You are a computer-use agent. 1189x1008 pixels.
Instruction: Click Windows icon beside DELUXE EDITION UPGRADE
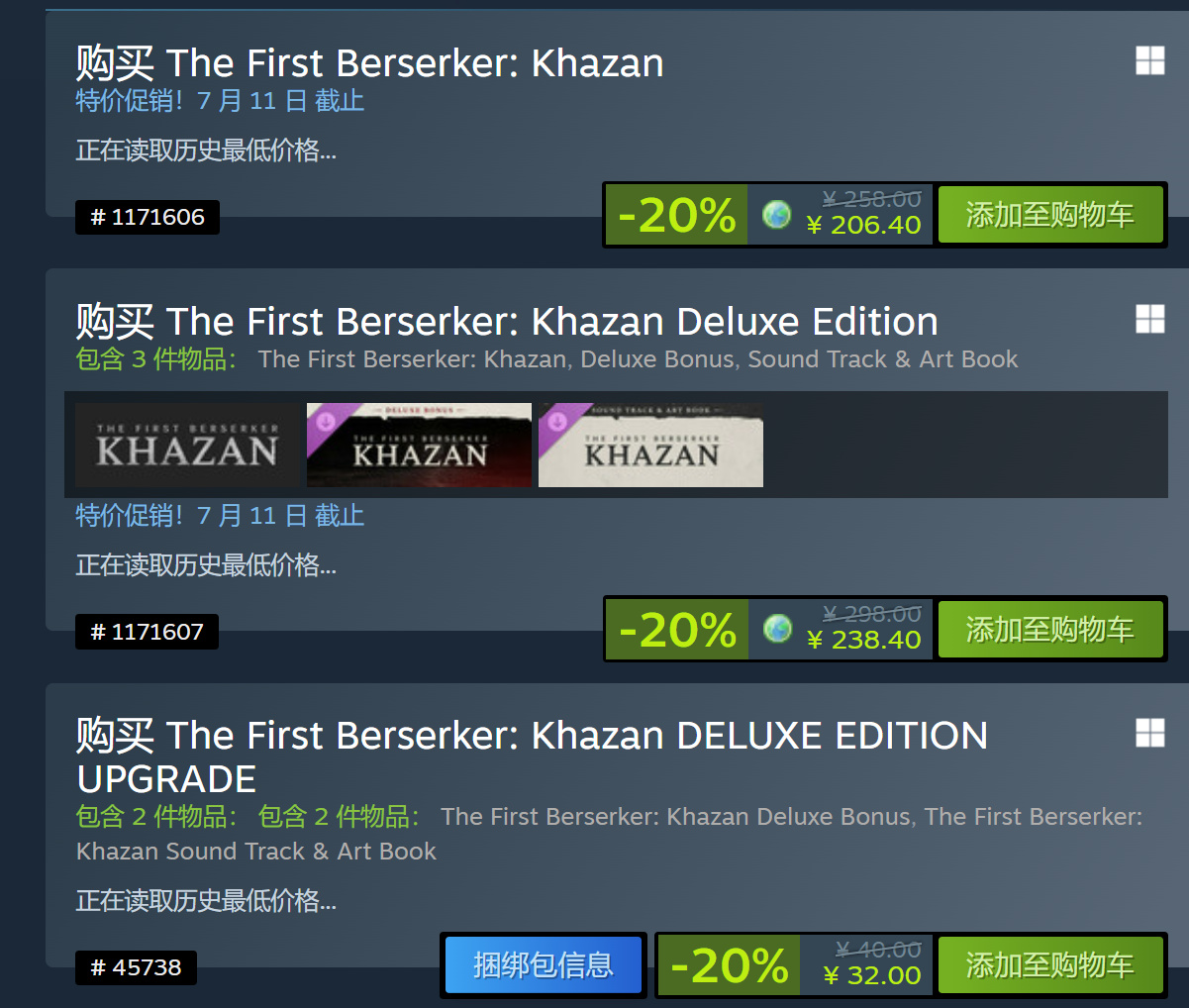(x=1149, y=733)
